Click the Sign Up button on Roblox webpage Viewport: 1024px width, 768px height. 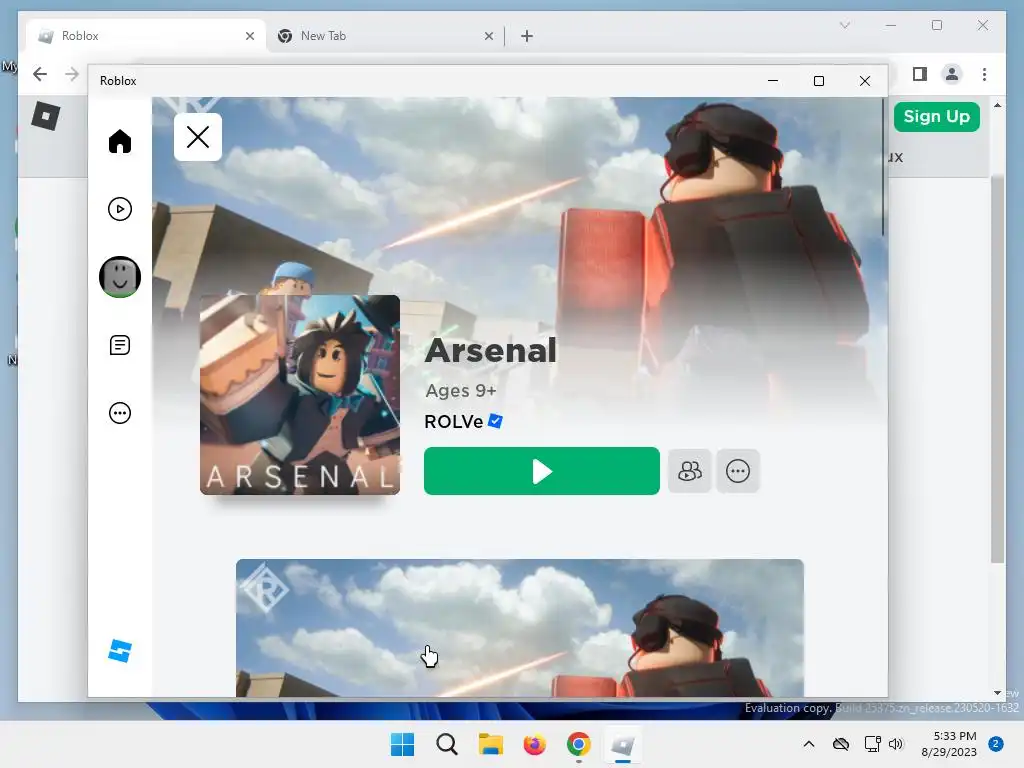[936, 117]
